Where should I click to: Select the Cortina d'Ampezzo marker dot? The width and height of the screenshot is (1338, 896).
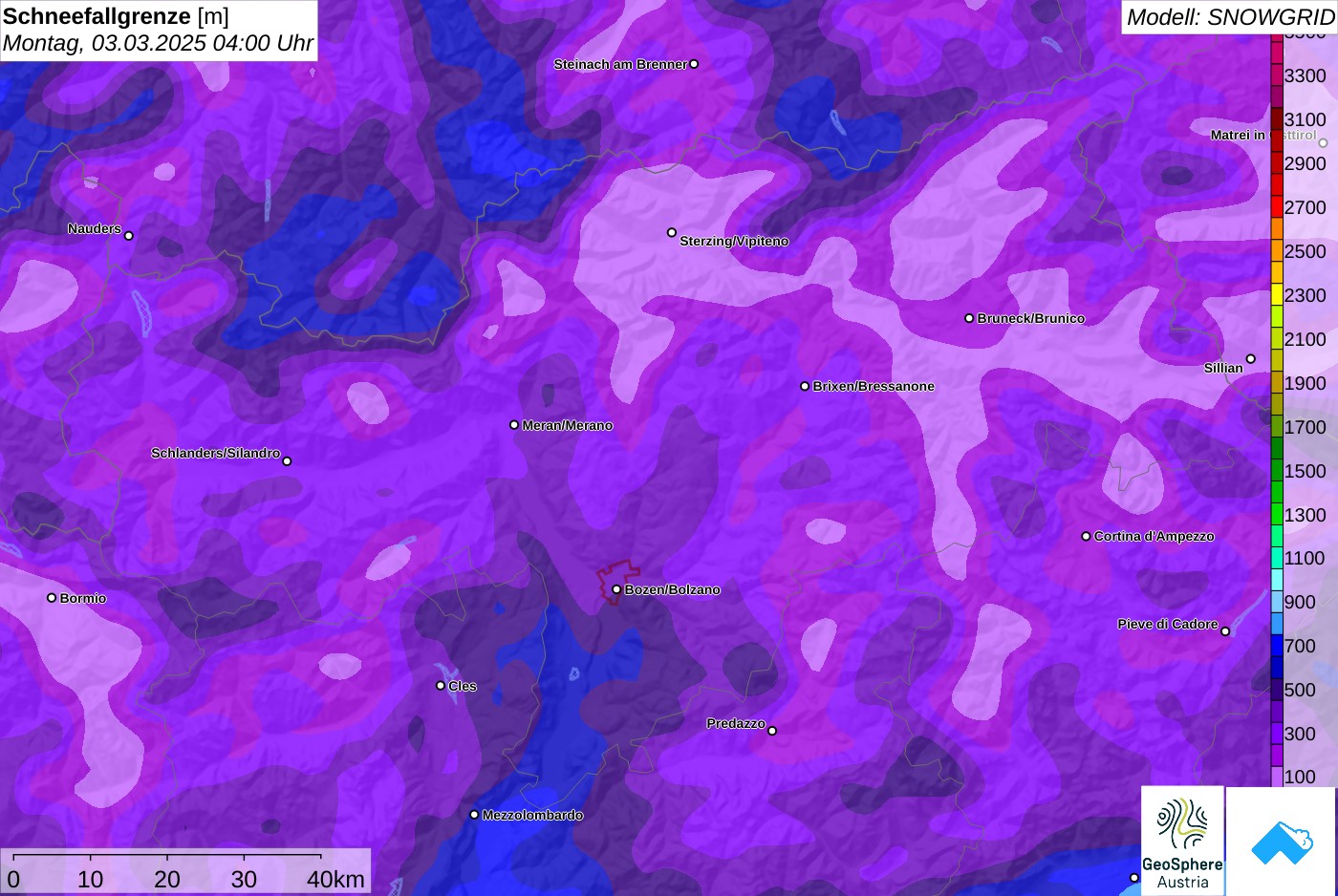(1086, 536)
